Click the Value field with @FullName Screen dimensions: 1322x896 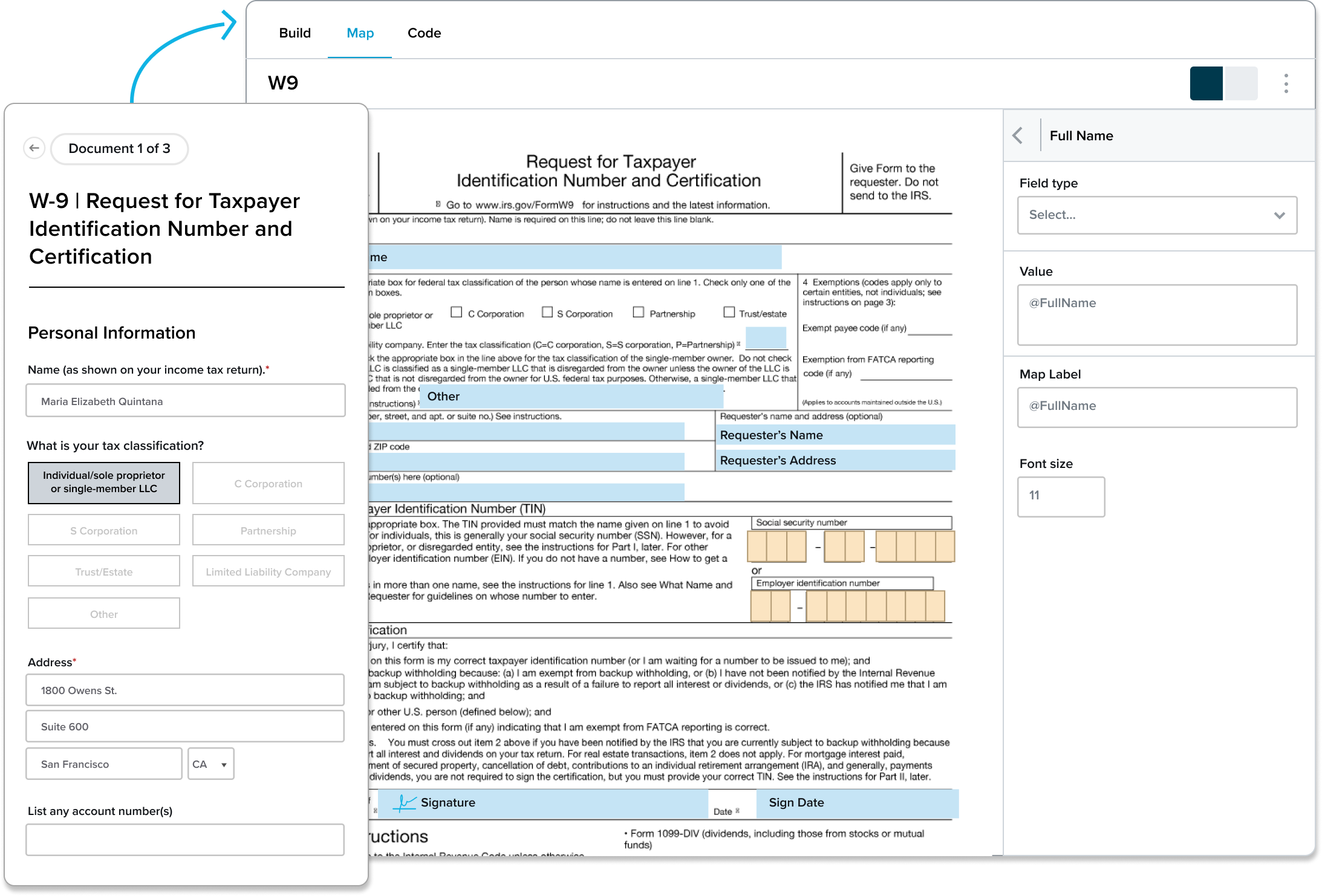[1158, 315]
